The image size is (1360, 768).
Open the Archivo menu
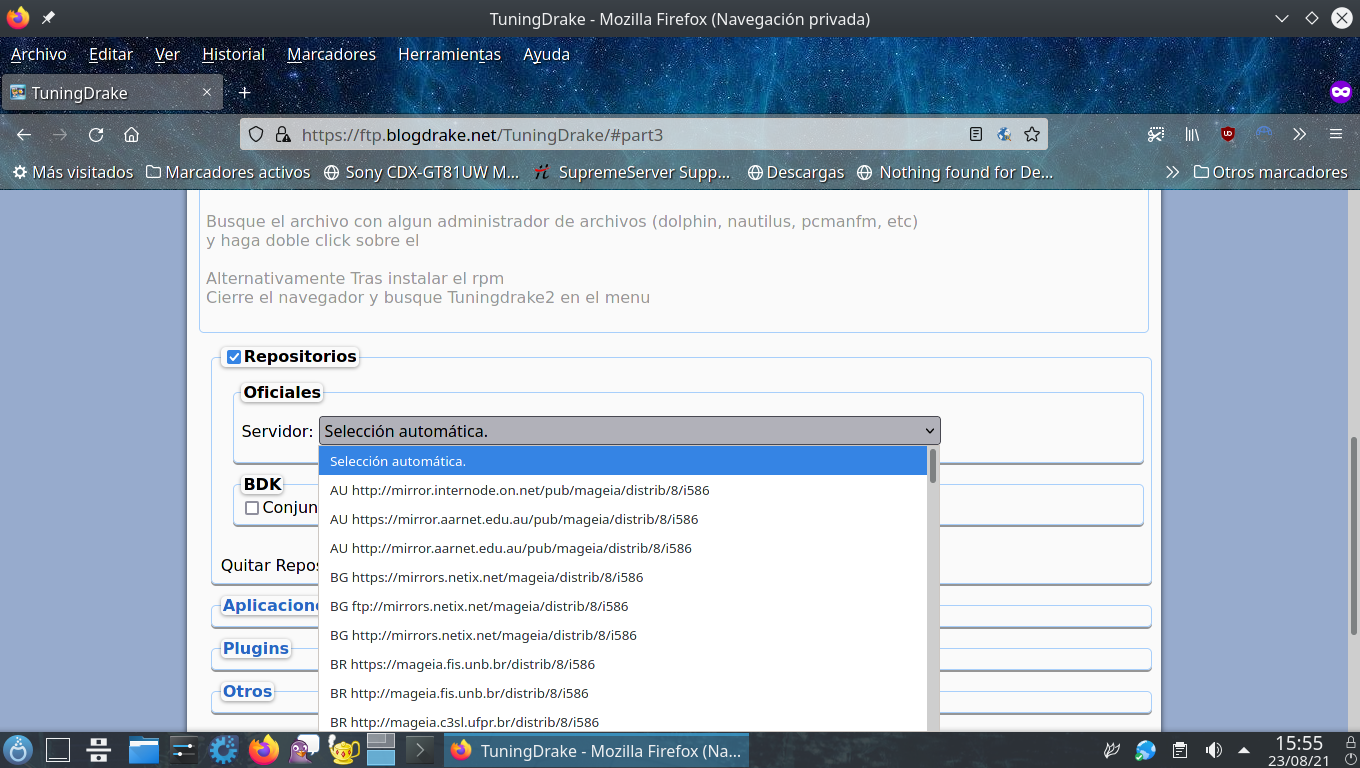38,54
